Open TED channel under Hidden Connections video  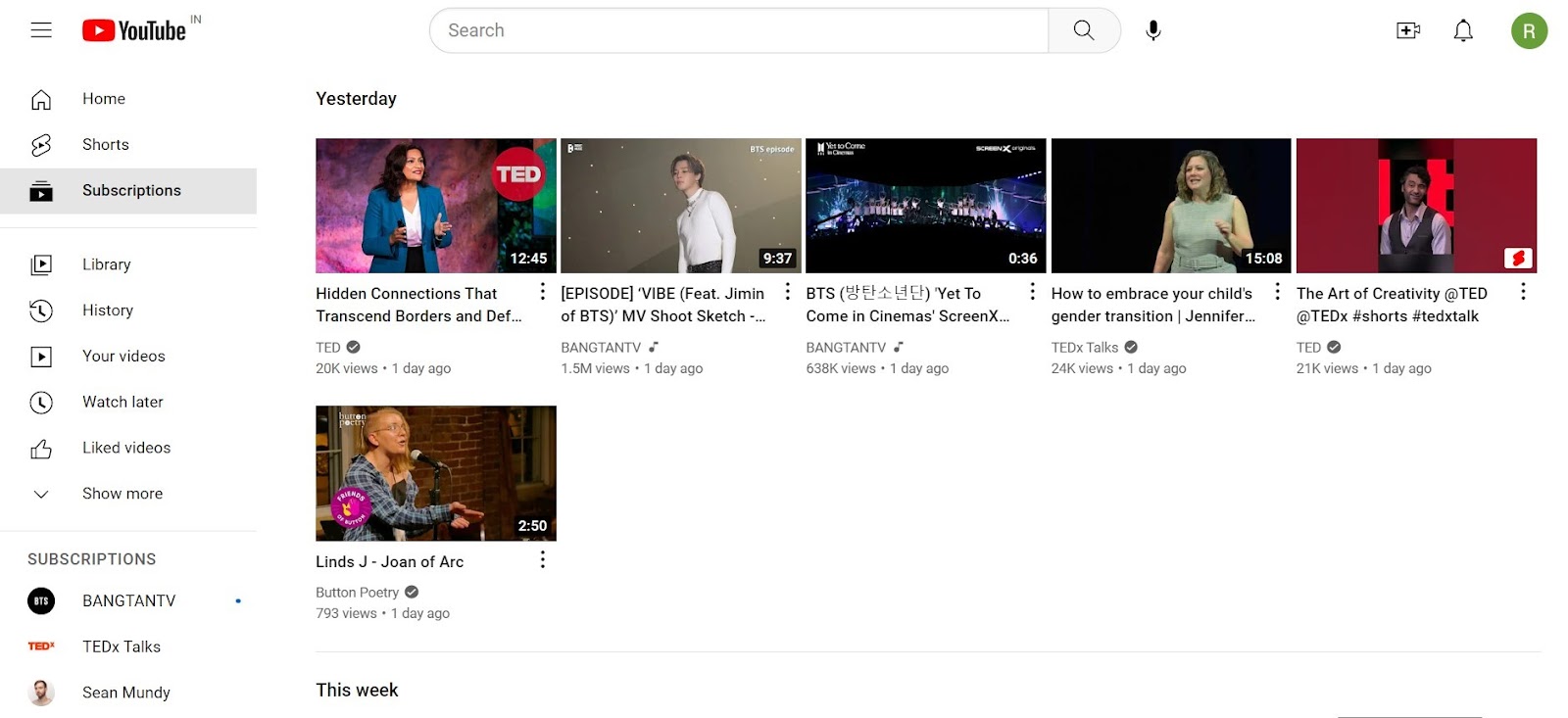pyautogui.click(x=328, y=348)
